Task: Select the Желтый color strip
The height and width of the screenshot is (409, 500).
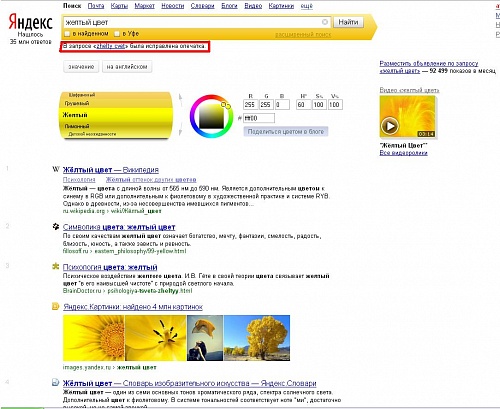Action: pyautogui.click(x=116, y=115)
